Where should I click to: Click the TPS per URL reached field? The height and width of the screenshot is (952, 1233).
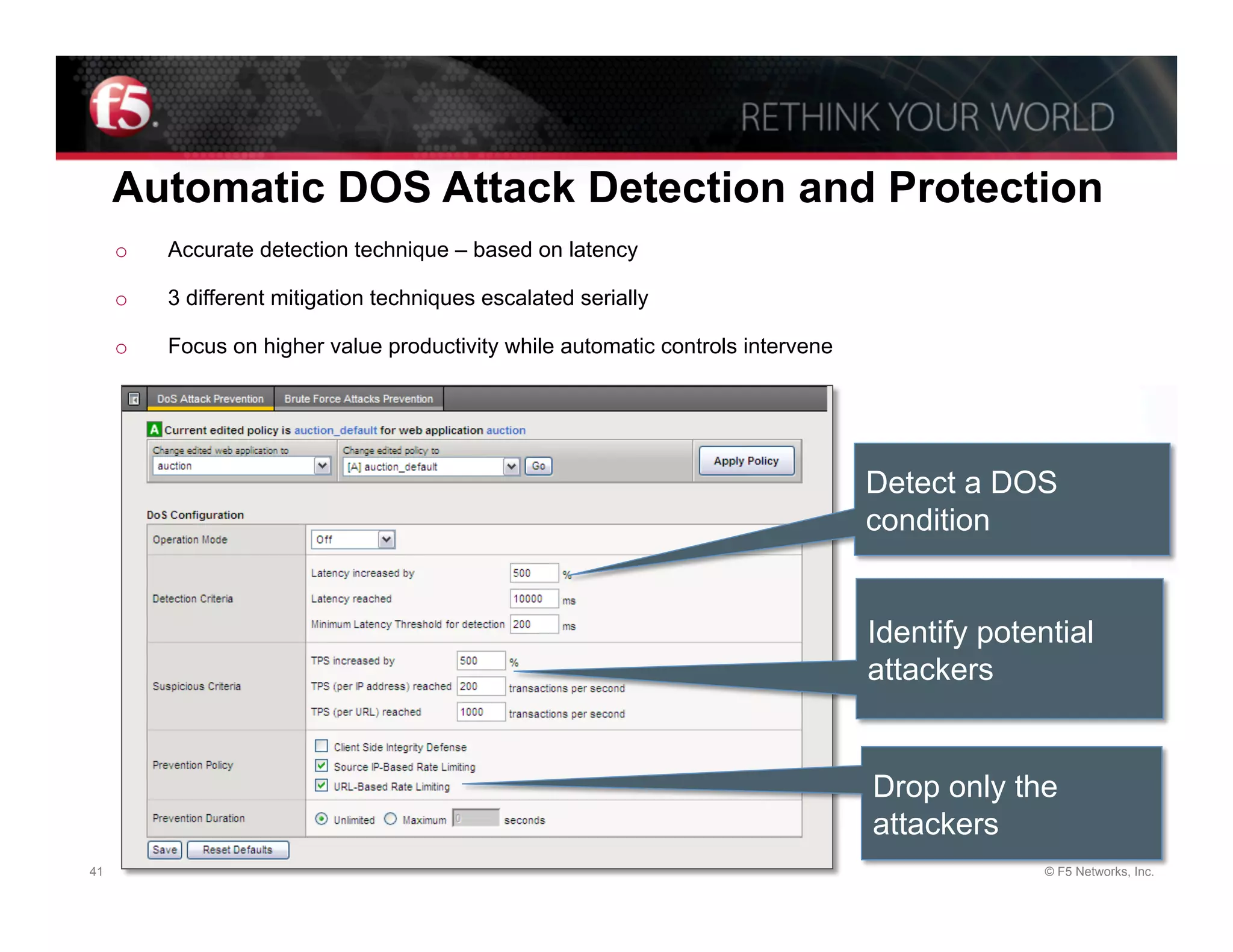tap(481, 712)
